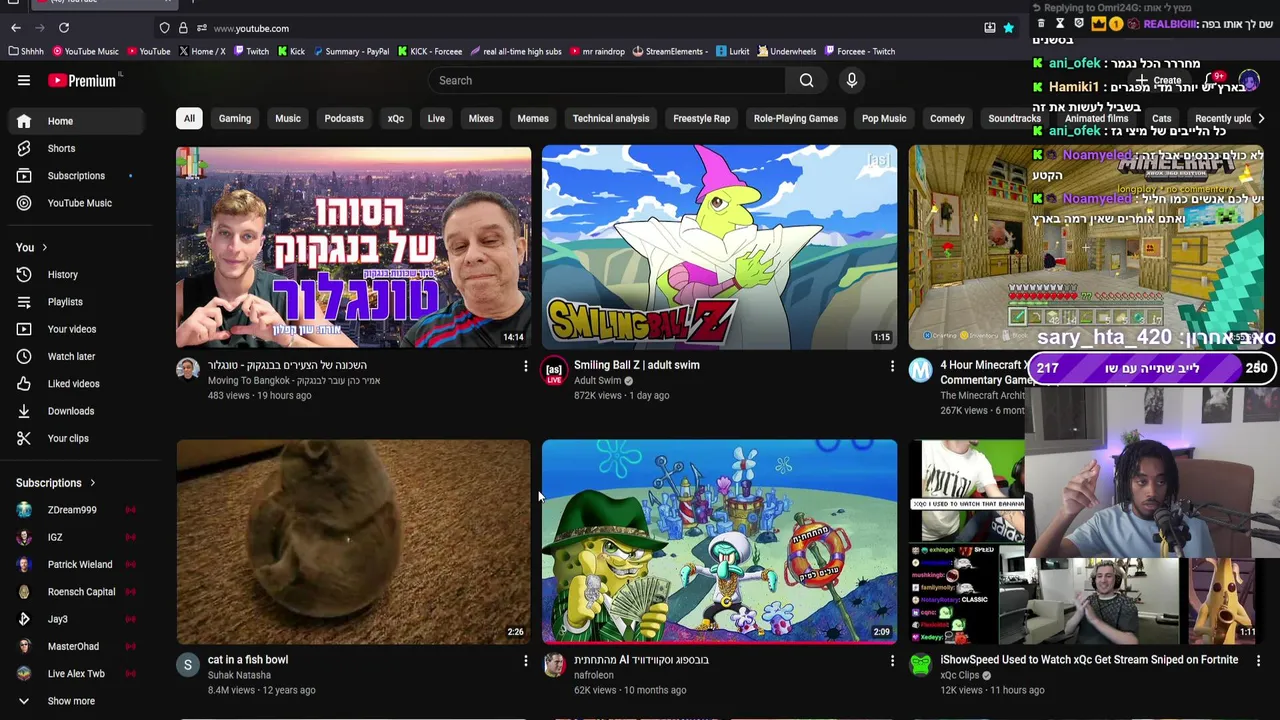
Task: Select the Freestyle Rap filter chip
Action: (x=701, y=118)
